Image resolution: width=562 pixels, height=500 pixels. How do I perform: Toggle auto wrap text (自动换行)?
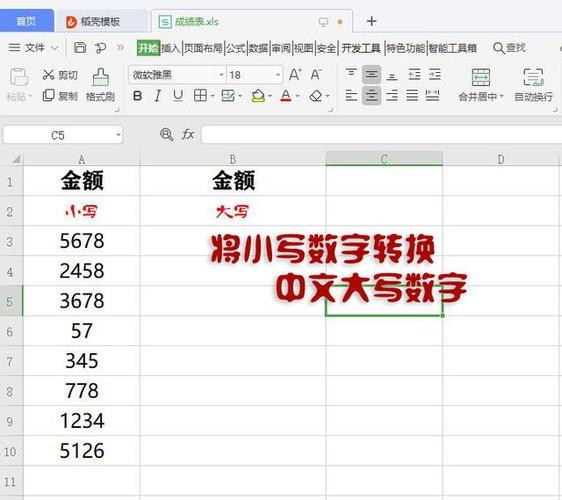pos(533,85)
